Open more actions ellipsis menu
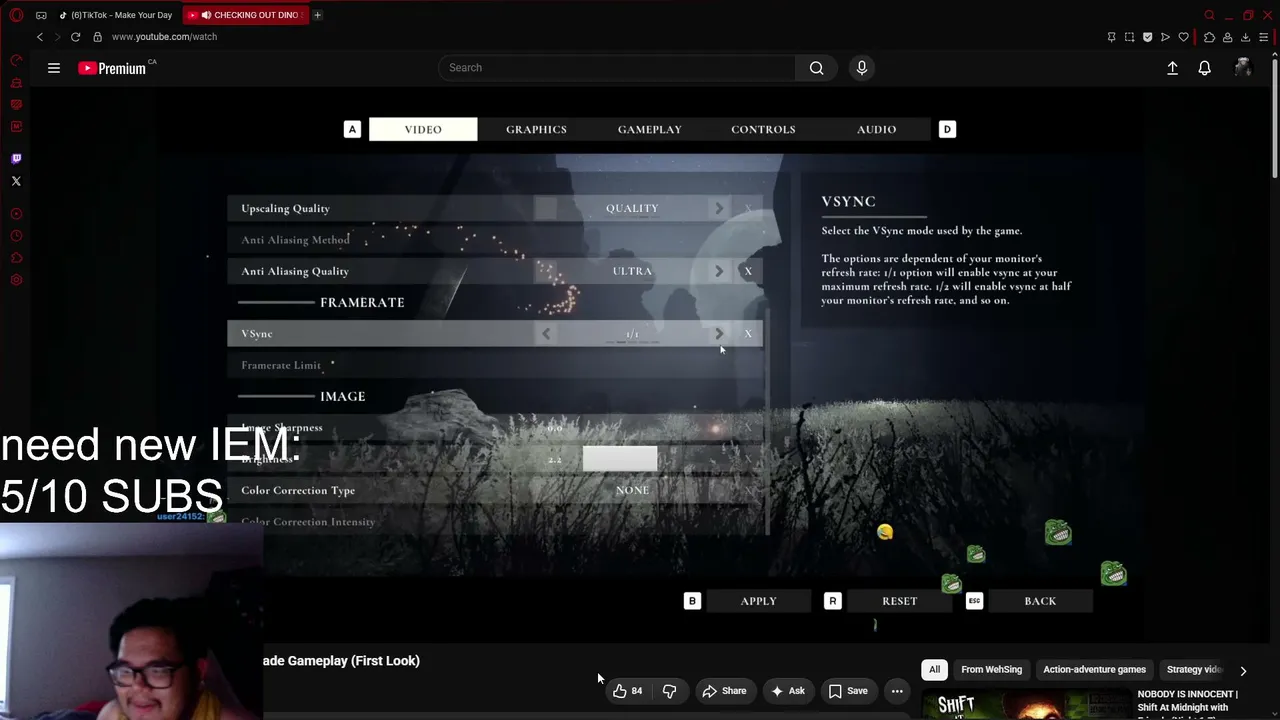 click(x=897, y=691)
